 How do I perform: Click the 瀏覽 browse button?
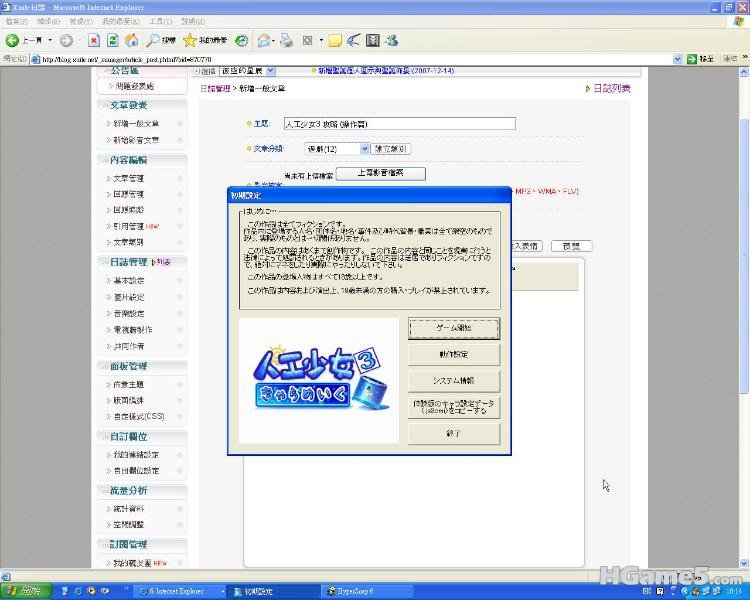(x=572, y=246)
